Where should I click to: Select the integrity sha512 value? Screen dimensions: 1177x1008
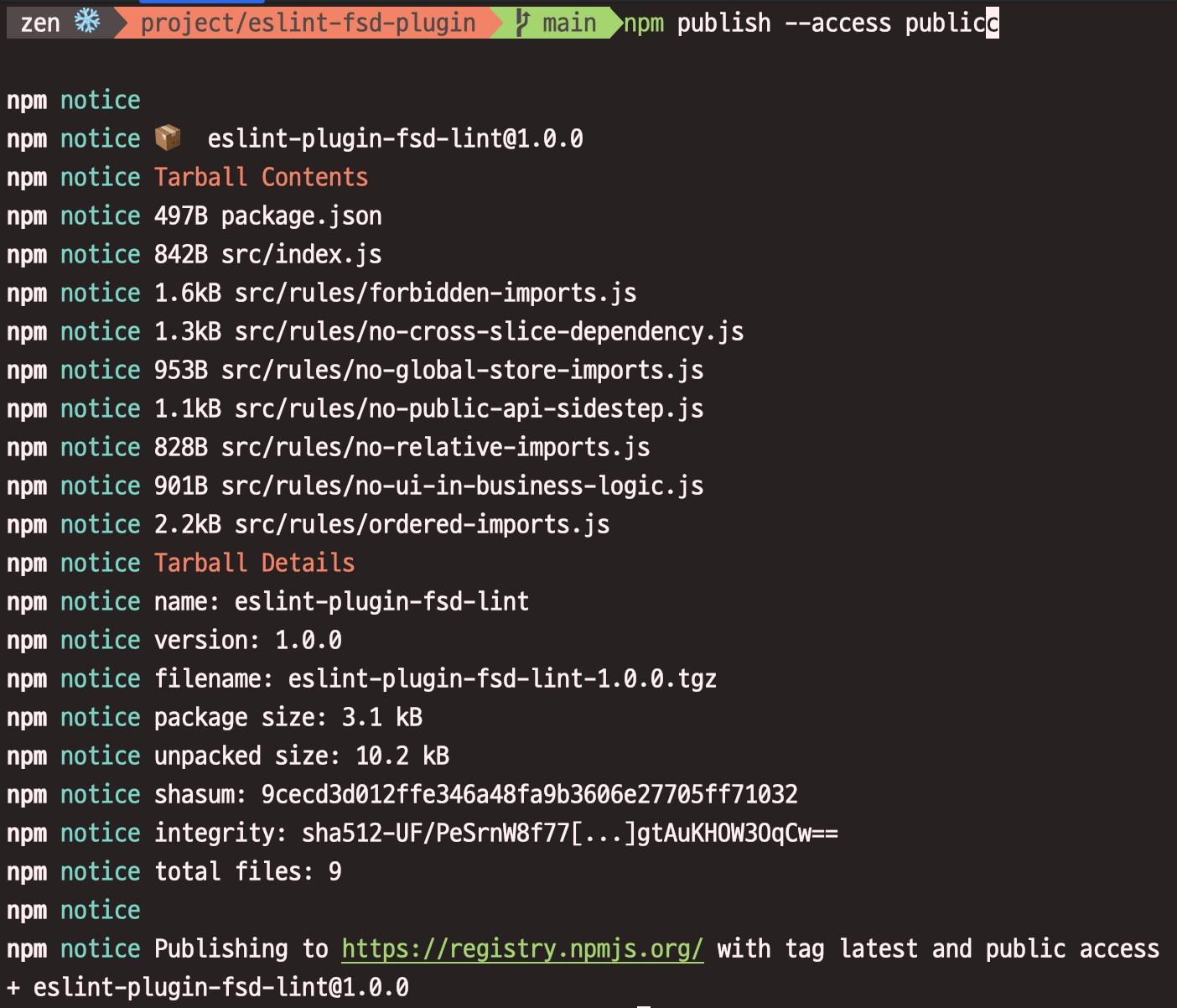(x=570, y=833)
